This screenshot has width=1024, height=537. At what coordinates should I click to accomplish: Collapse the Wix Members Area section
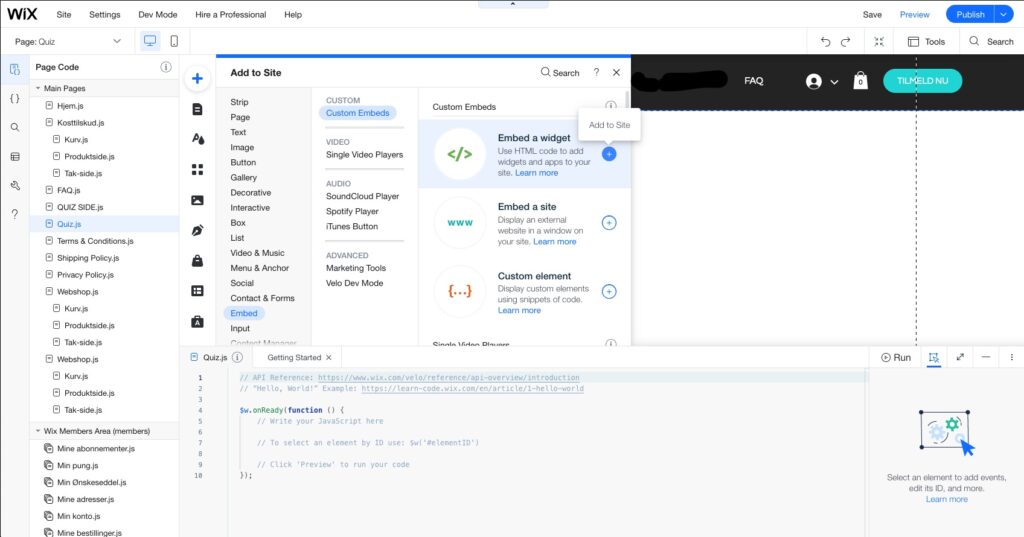[38, 431]
